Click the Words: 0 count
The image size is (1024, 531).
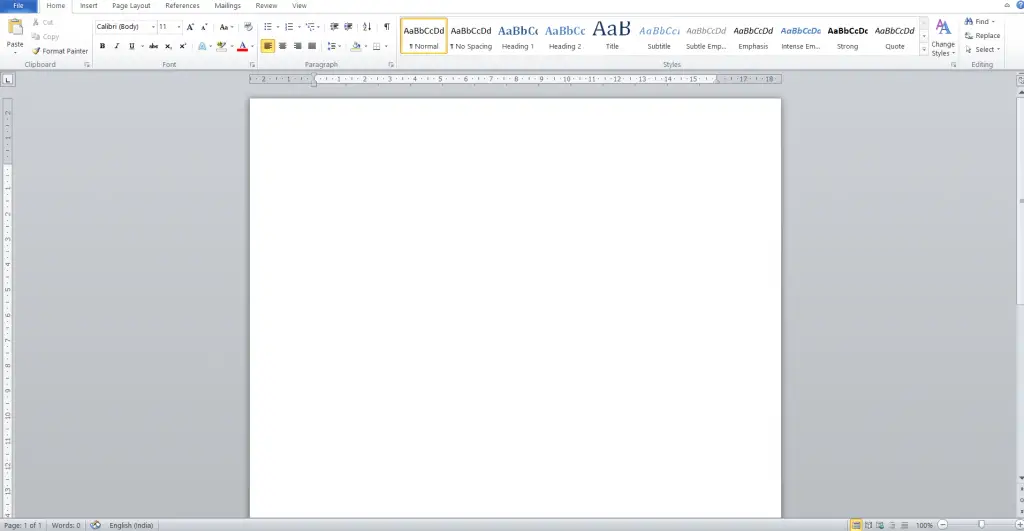(66, 525)
